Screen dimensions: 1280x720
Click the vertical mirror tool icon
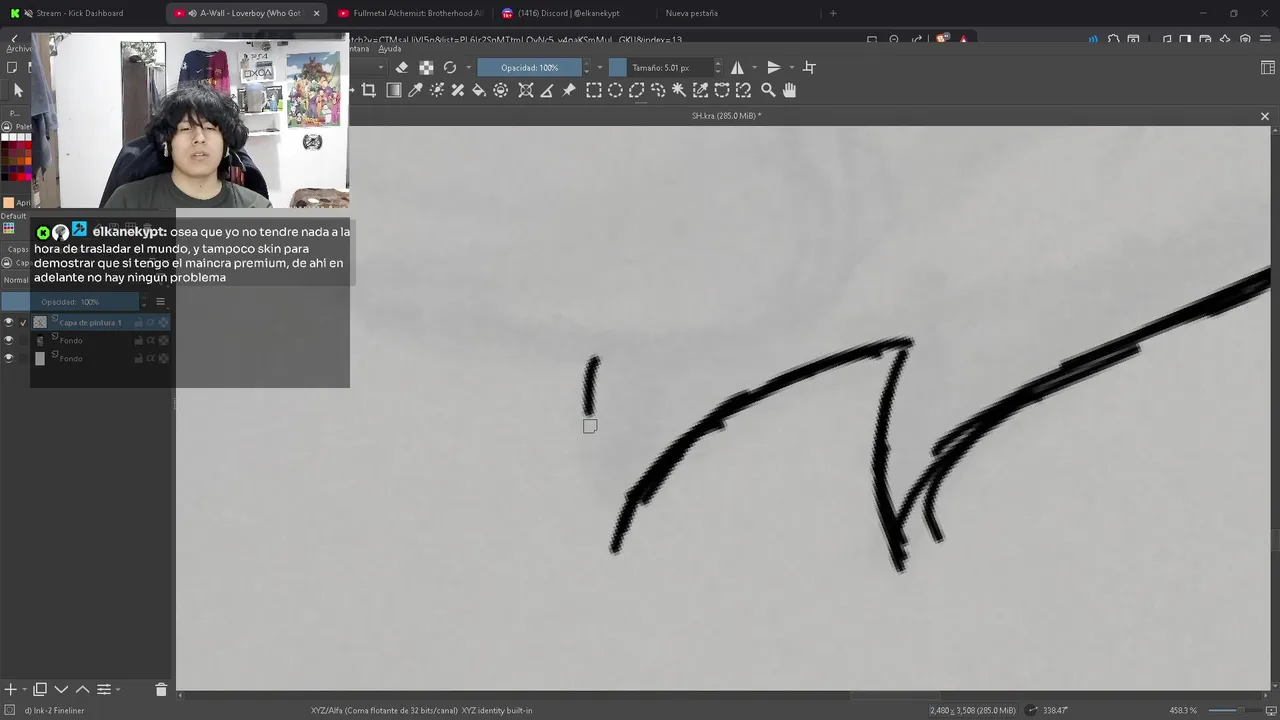click(773, 67)
